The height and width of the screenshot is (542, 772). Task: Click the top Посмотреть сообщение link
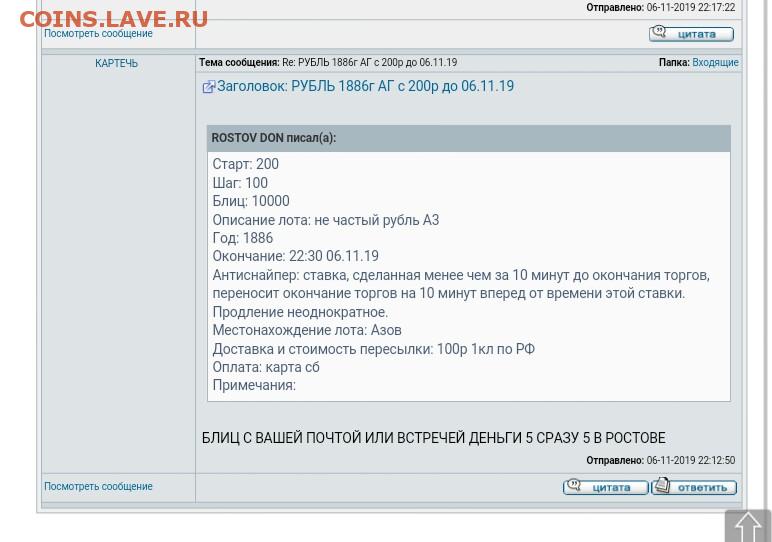click(x=98, y=33)
